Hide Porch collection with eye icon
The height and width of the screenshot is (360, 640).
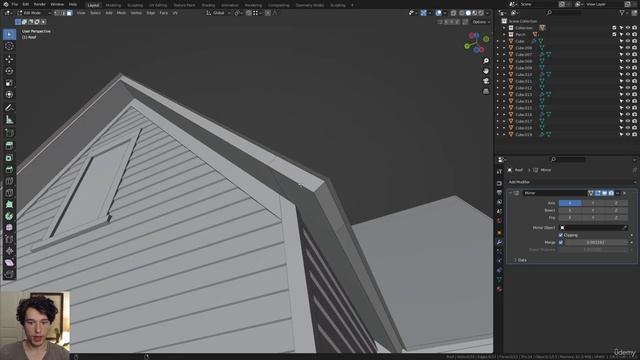[x=628, y=35]
